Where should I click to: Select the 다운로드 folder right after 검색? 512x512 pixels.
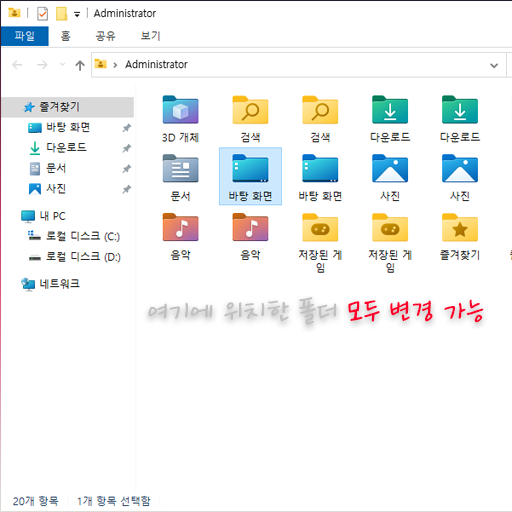click(x=390, y=119)
